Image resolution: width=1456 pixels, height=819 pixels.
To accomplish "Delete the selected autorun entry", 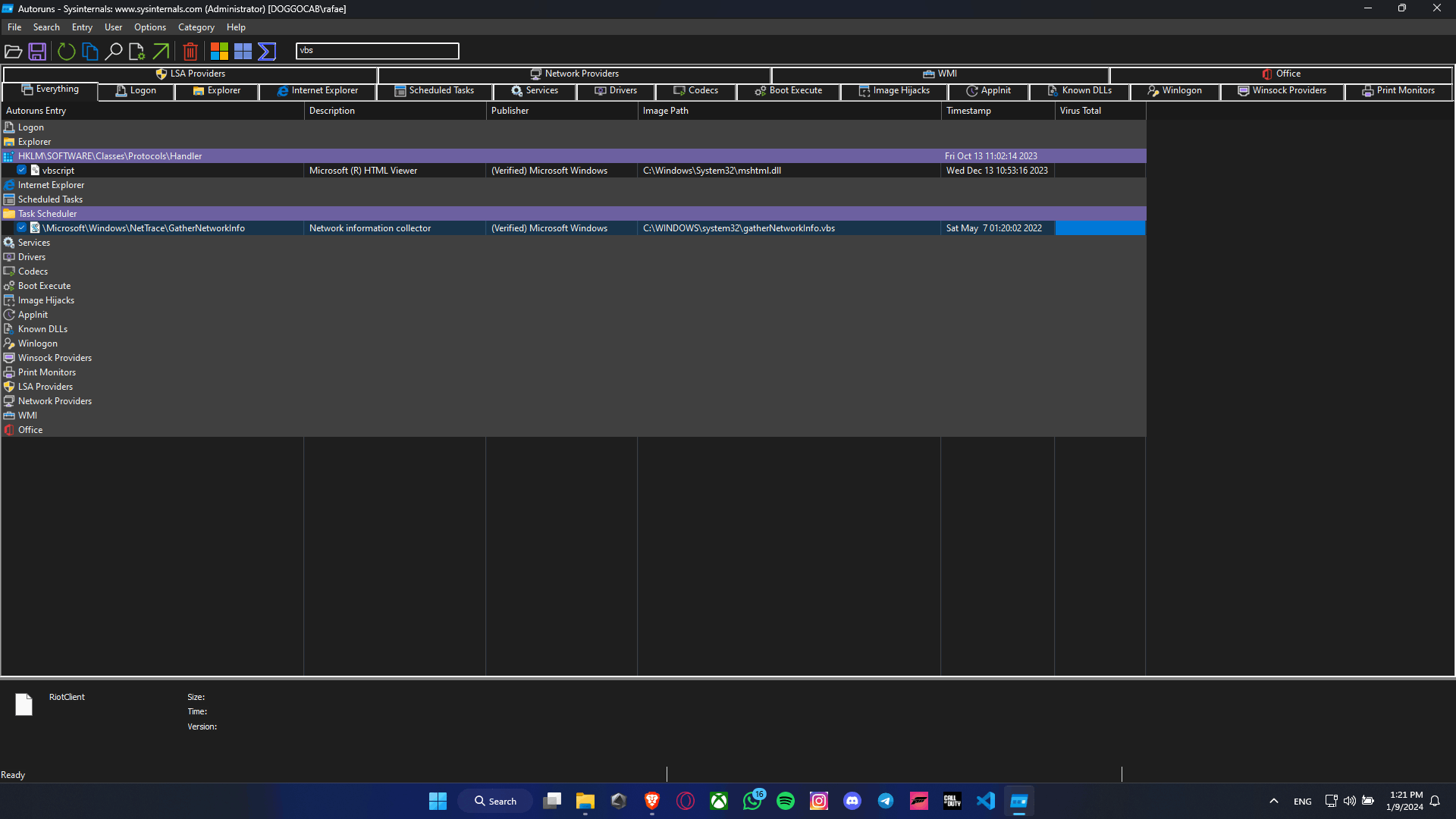I will point(190,51).
